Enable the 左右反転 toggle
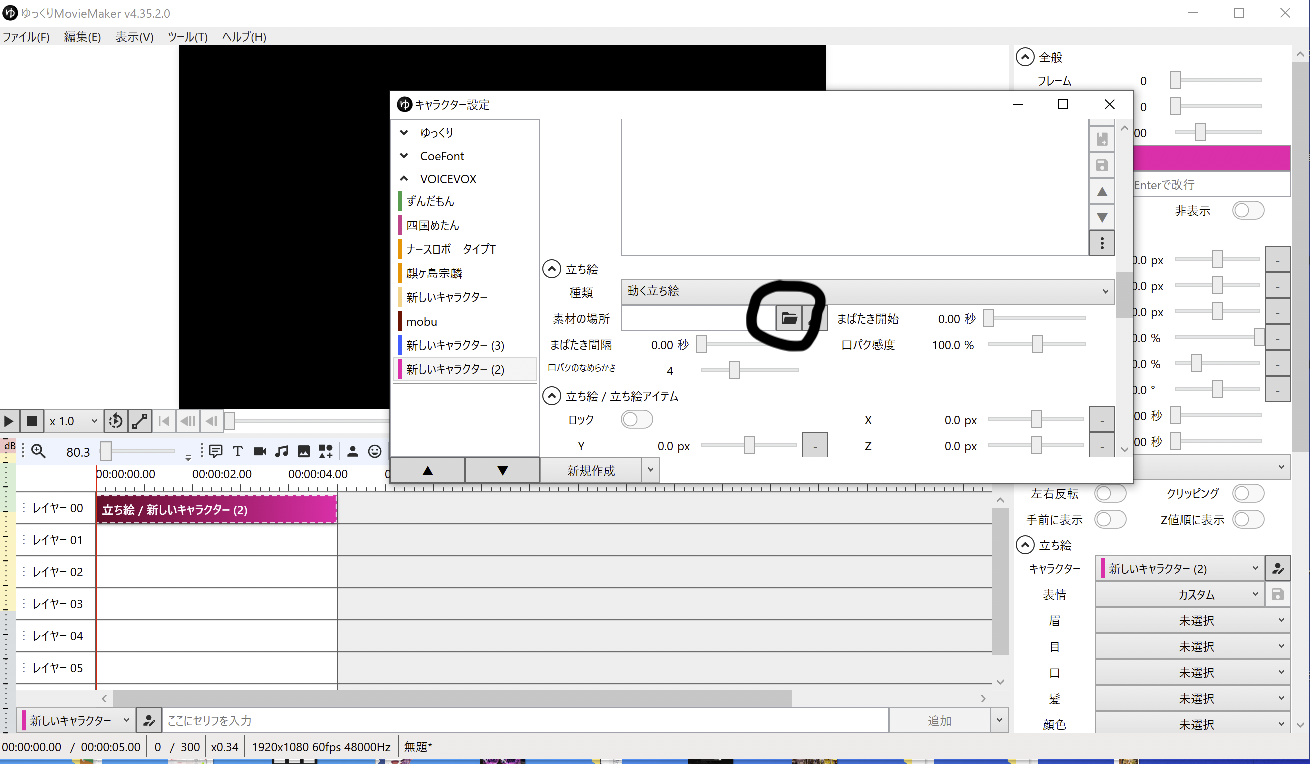1310x764 pixels. click(1110, 494)
